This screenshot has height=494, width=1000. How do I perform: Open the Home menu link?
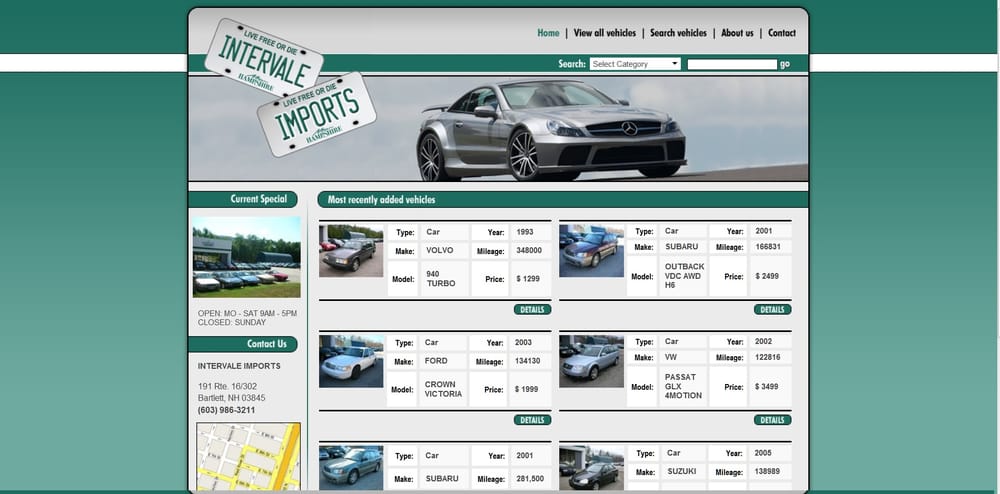click(548, 33)
